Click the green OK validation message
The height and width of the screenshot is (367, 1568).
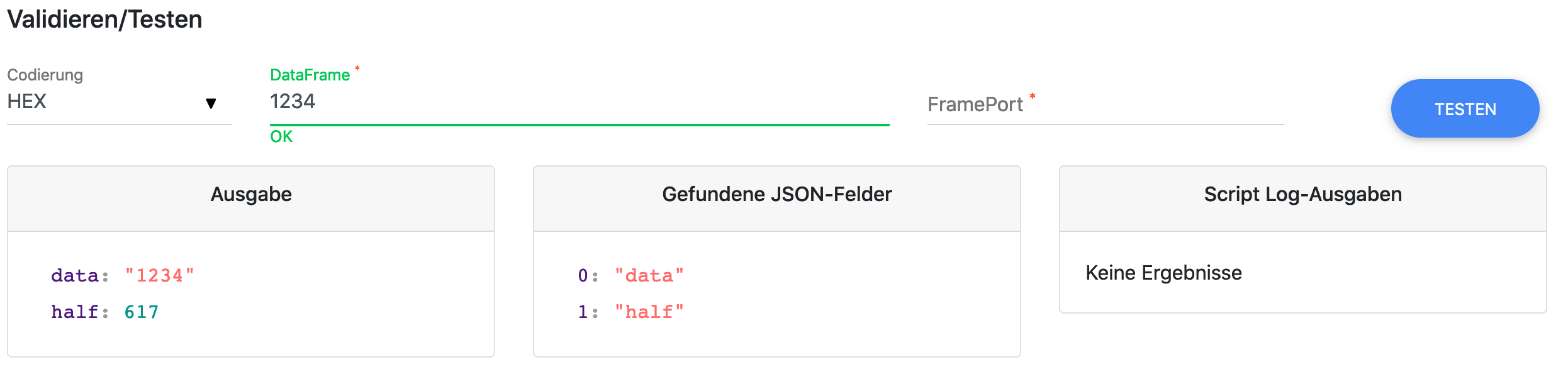click(281, 137)
